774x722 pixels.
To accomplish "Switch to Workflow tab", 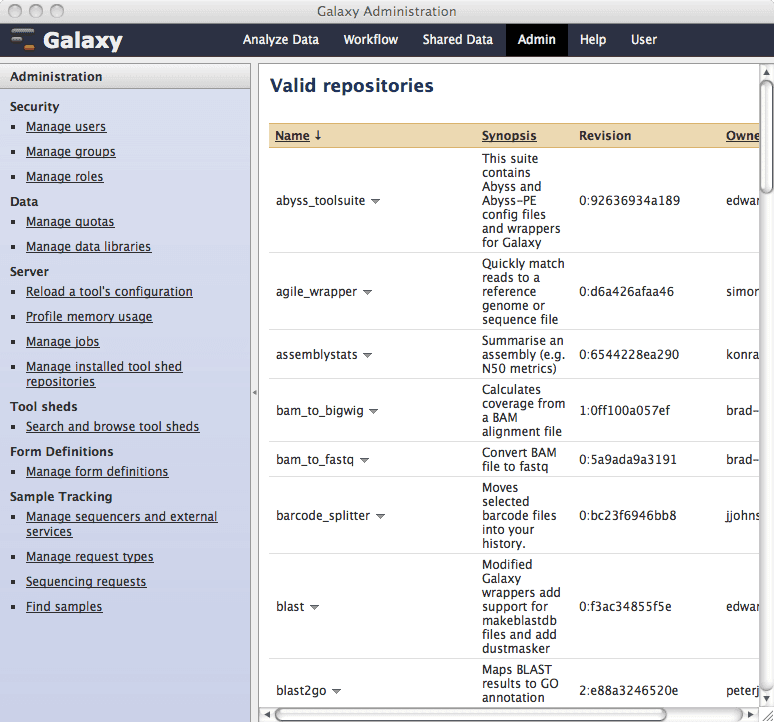I will (370, 40).
